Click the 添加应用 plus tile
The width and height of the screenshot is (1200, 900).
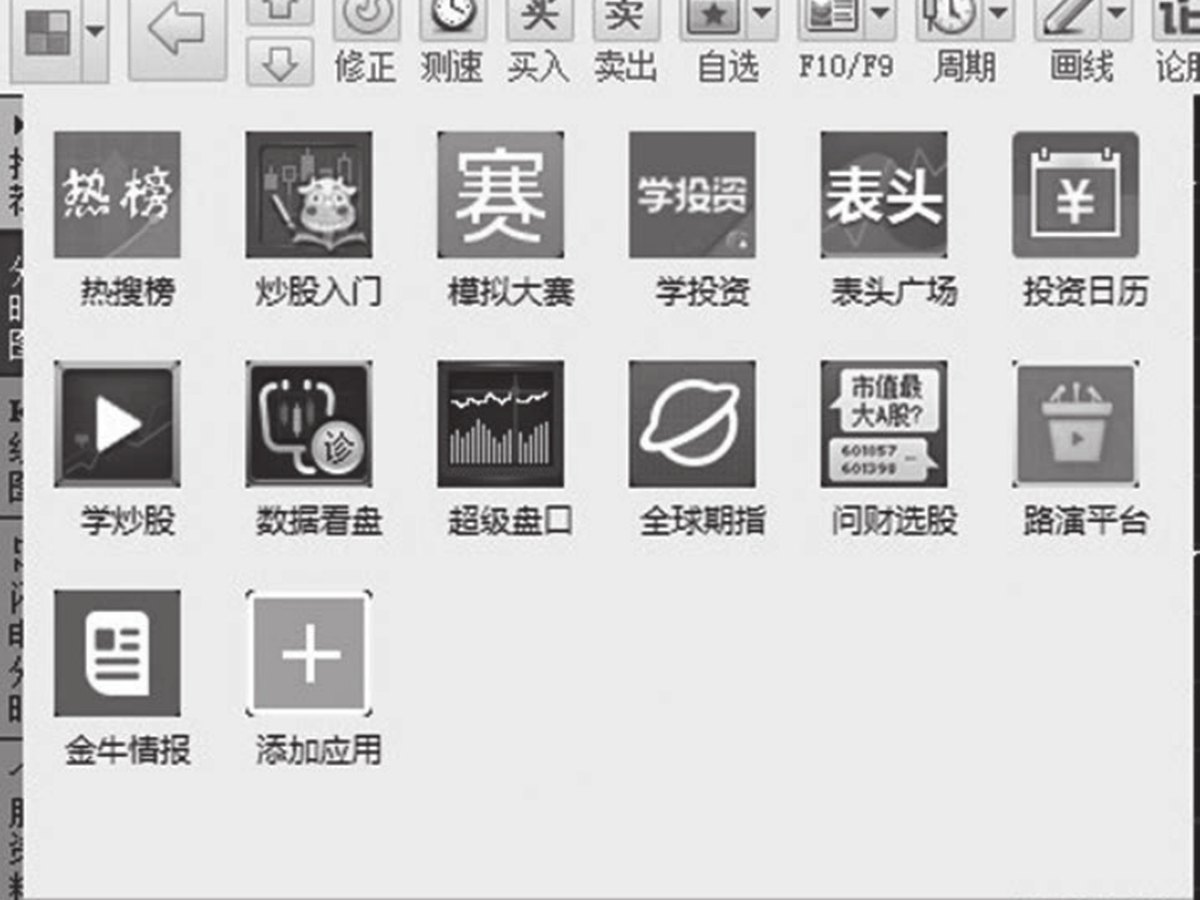309,653
